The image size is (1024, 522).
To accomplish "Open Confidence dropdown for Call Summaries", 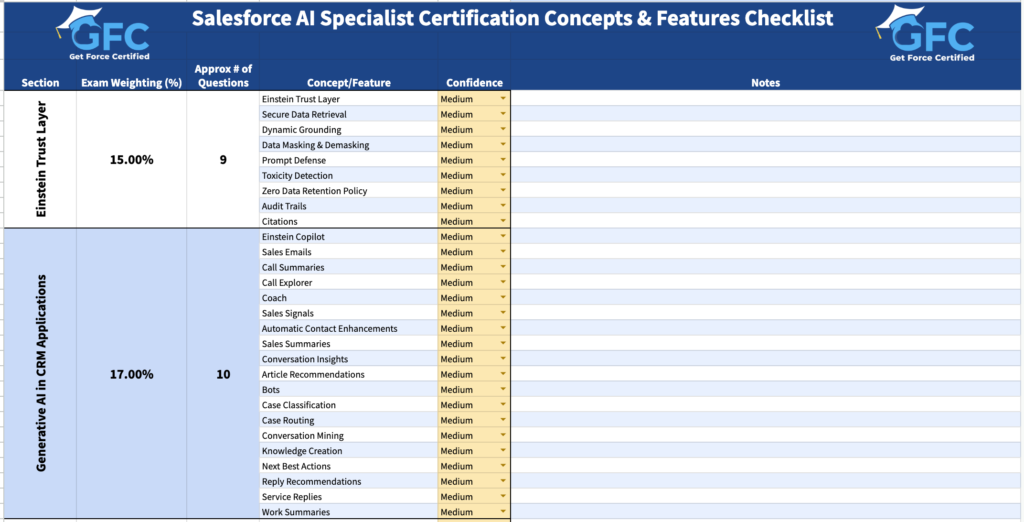I will coord(503,267).
